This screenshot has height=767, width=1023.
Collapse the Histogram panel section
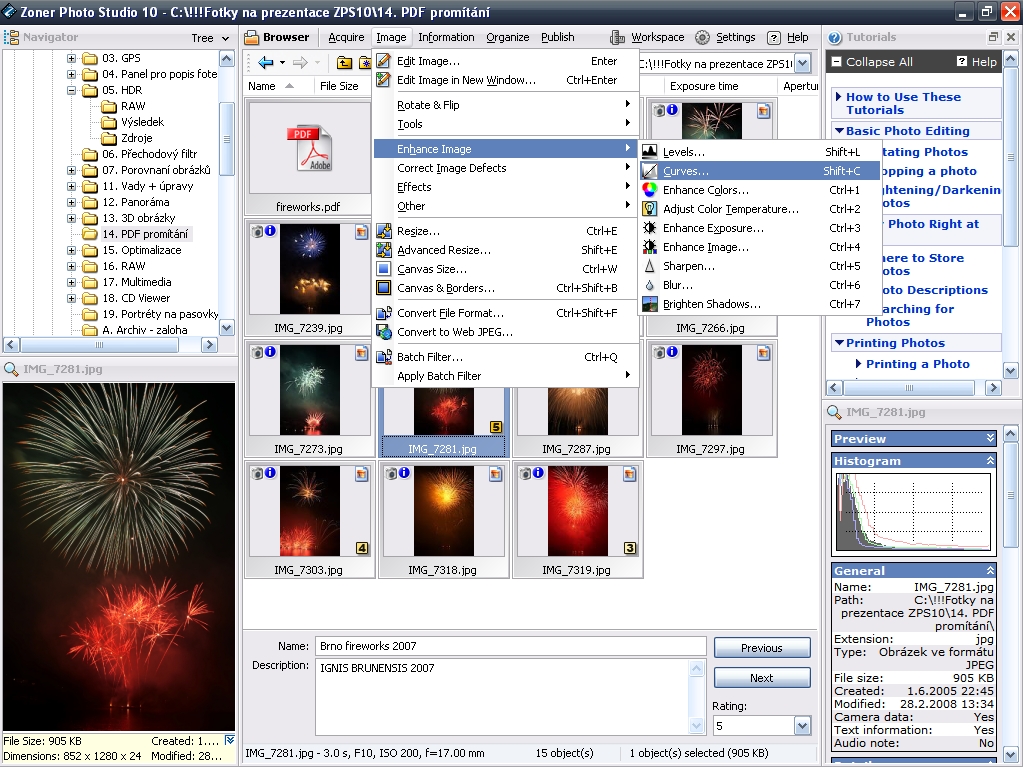click(990, 461)
